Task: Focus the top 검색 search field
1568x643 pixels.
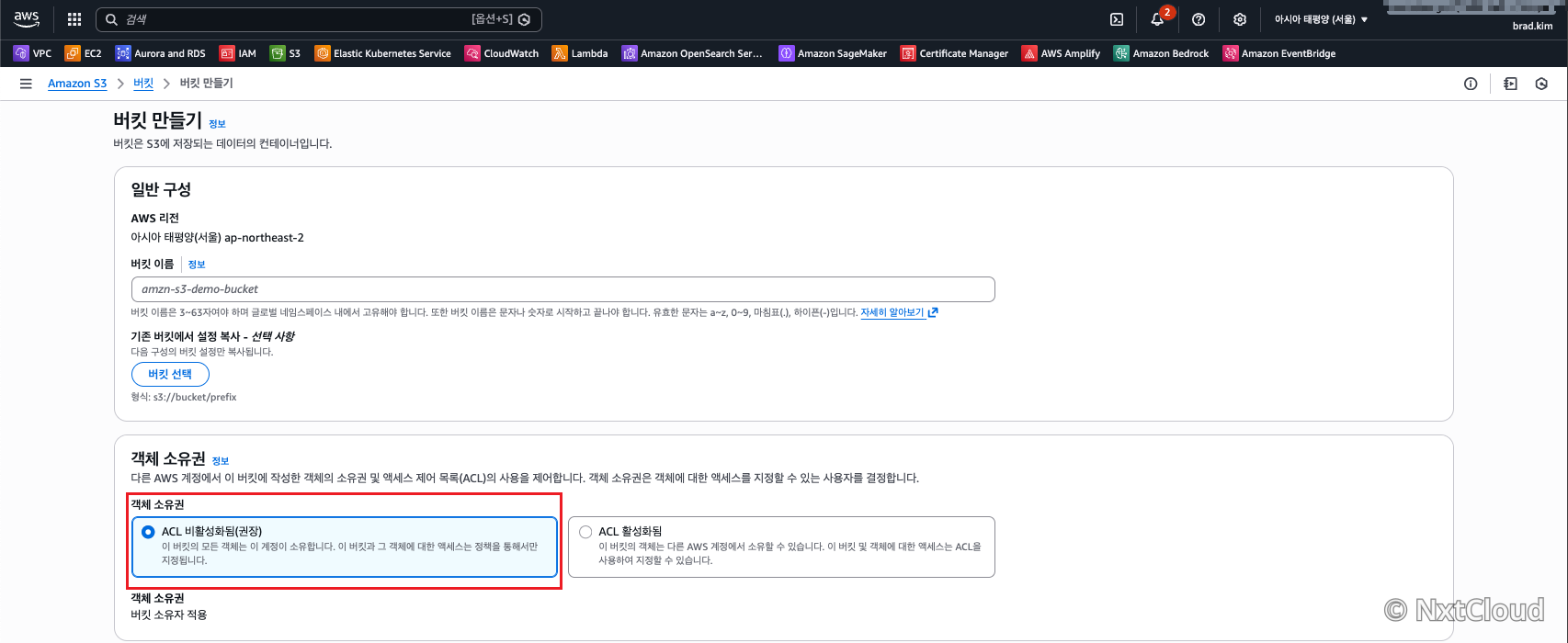Action: [317, 19]
